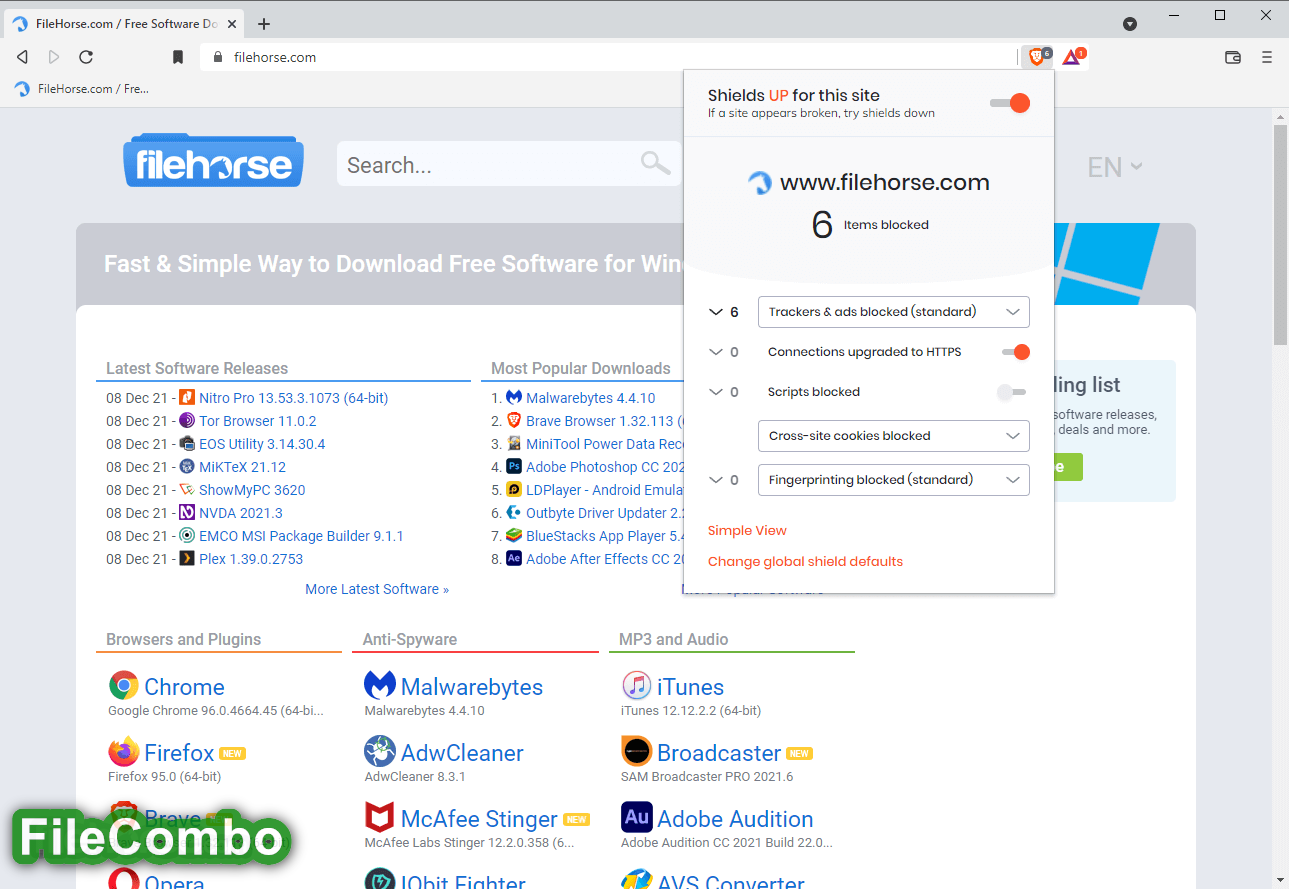Image resolution: width=1289 pixels, height=889 pixels.
Task: Click the MP3 and Audio heading
Action: [673, 639]
